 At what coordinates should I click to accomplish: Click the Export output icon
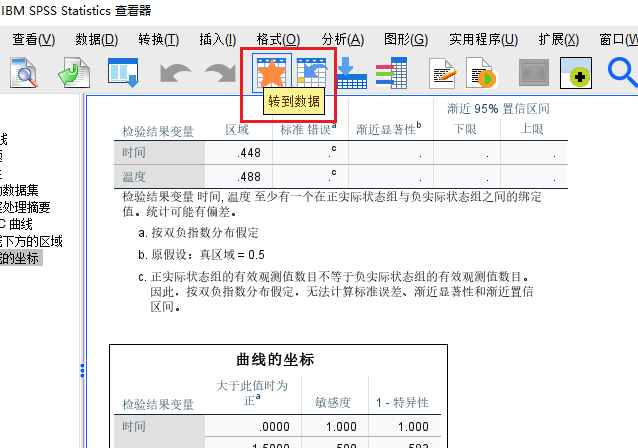coord(74,73)
